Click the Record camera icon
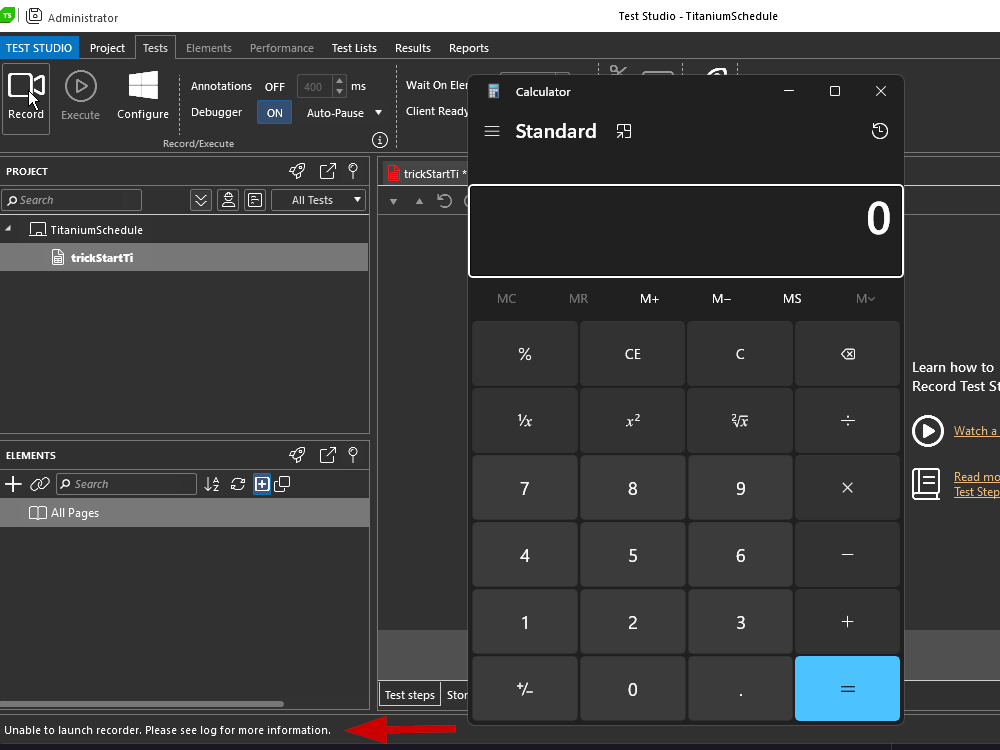1000x750 pixels. coord(26,87)
